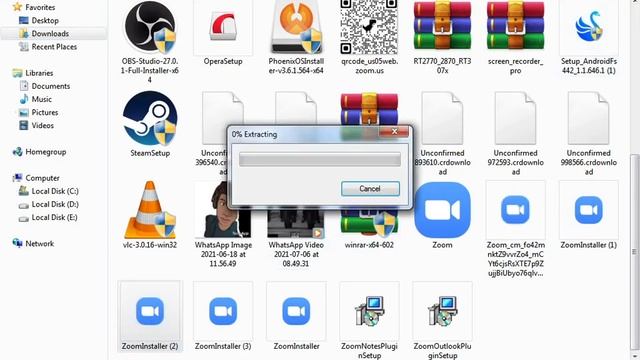This screenshot has width=640, height=360.
Task: Open Computer in the navigation pane
Action: click(42, 178)
